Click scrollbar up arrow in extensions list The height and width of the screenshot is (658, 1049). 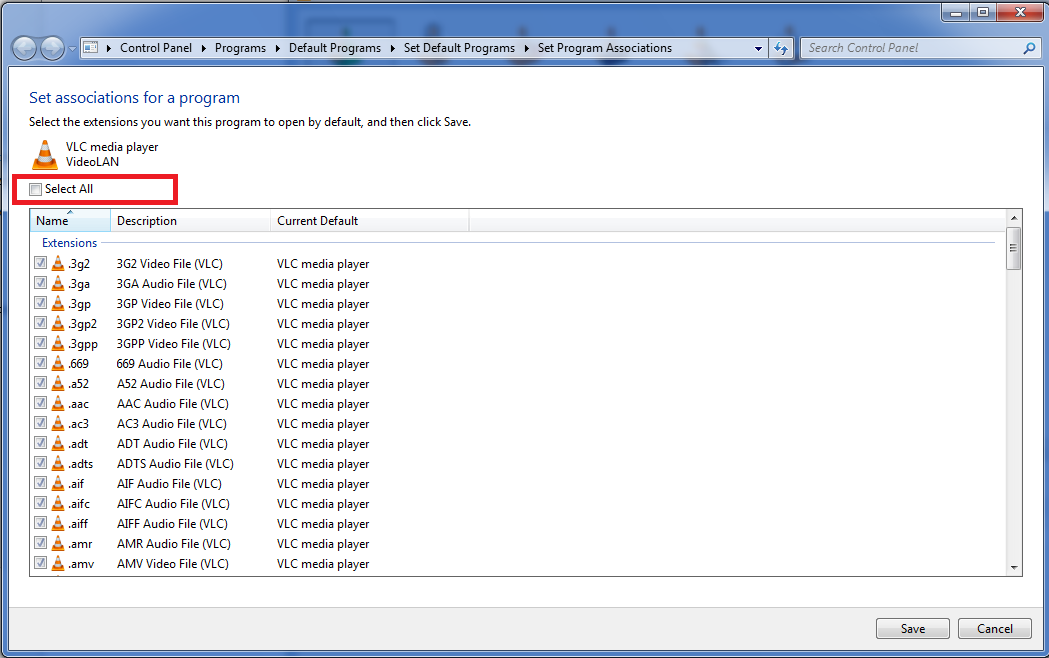pos(1014,217)
